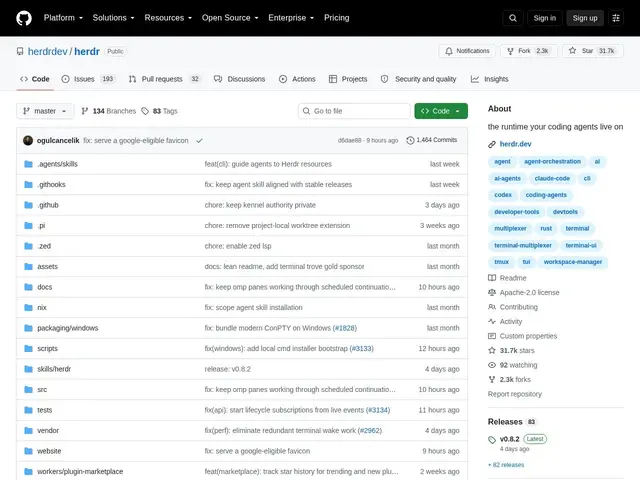The height and width of the screenshot is (480, 640).
Task: Select the Code tab
Action: [35, 79]
